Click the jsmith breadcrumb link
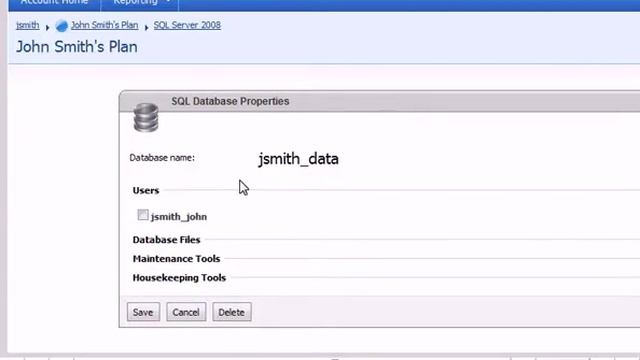The height and width of the screenshot is (360, 640). click(28, 25)
